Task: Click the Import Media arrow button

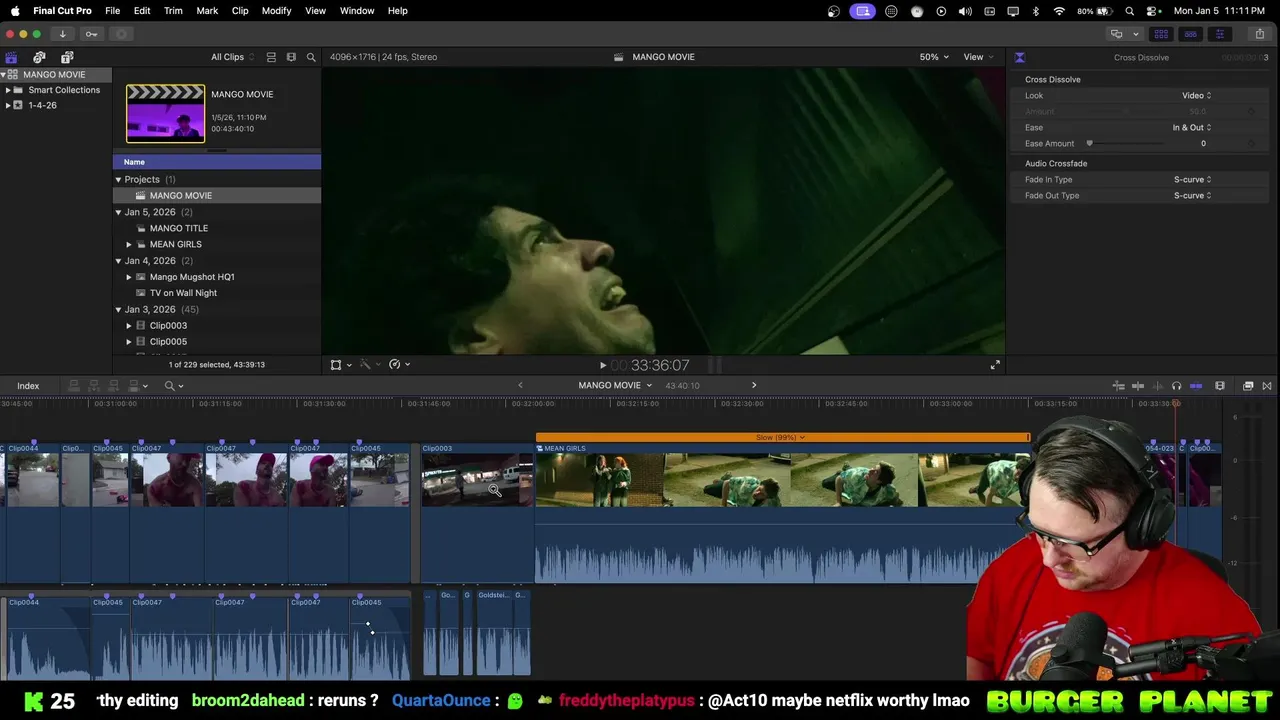Action: point(62,34)
